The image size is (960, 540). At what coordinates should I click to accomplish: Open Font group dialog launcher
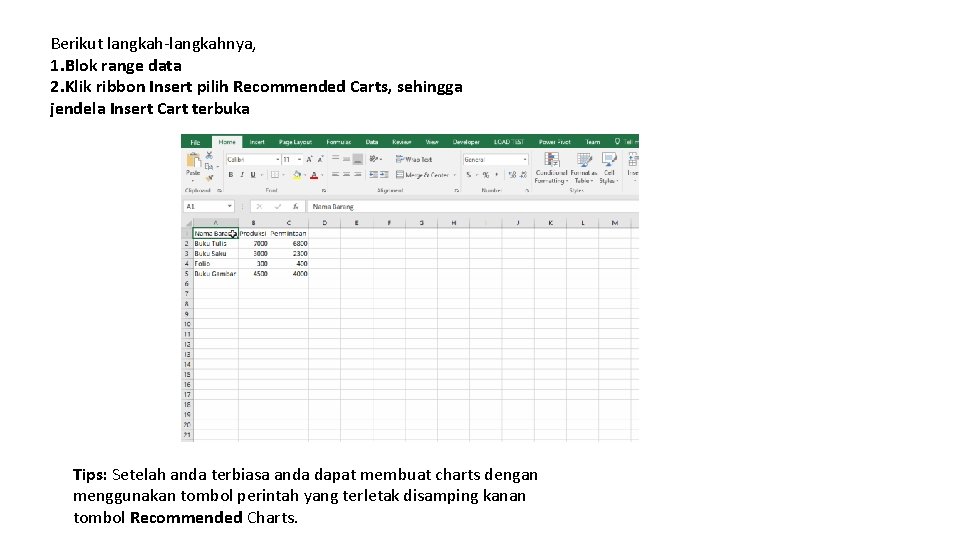point(324,190)
